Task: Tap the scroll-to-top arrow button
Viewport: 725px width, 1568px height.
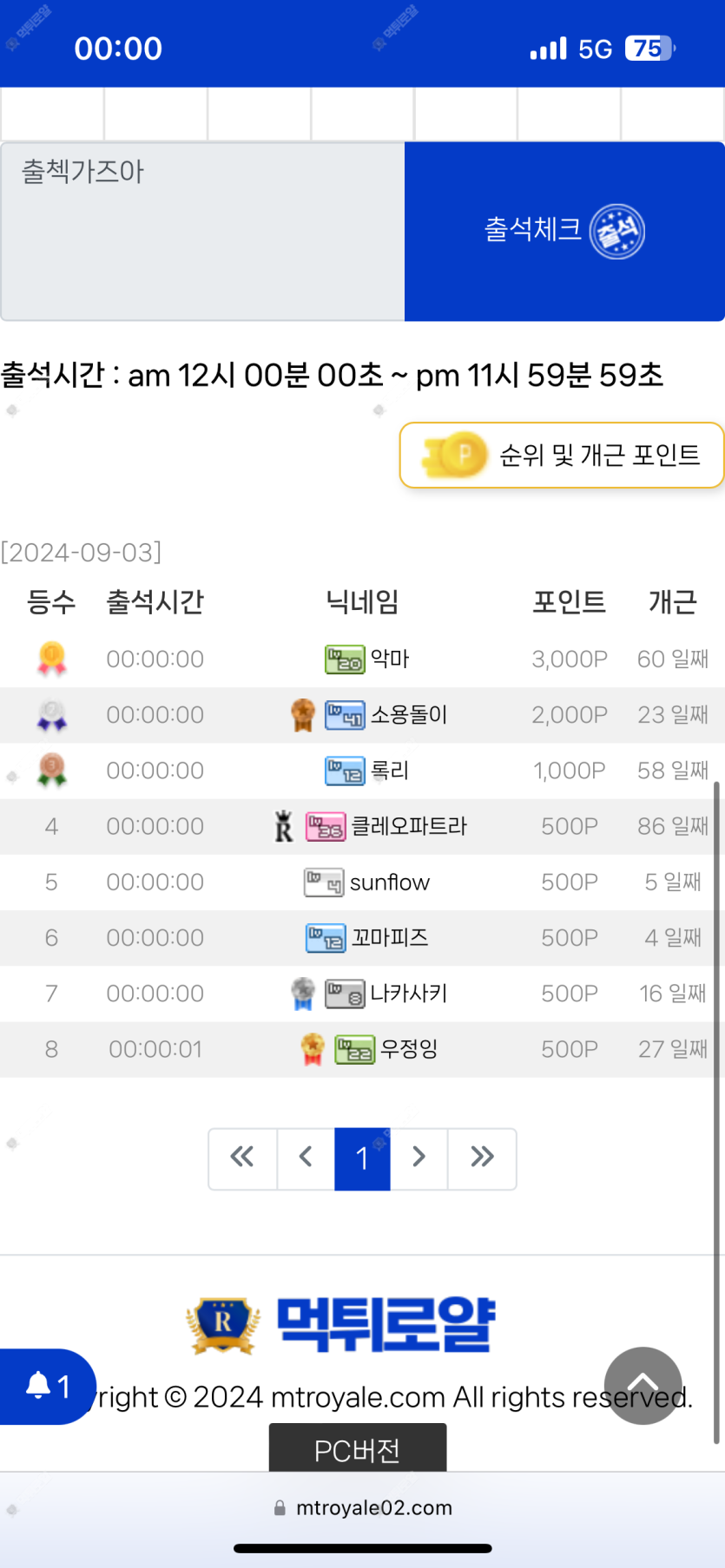Action: (x=643, y=1385)
